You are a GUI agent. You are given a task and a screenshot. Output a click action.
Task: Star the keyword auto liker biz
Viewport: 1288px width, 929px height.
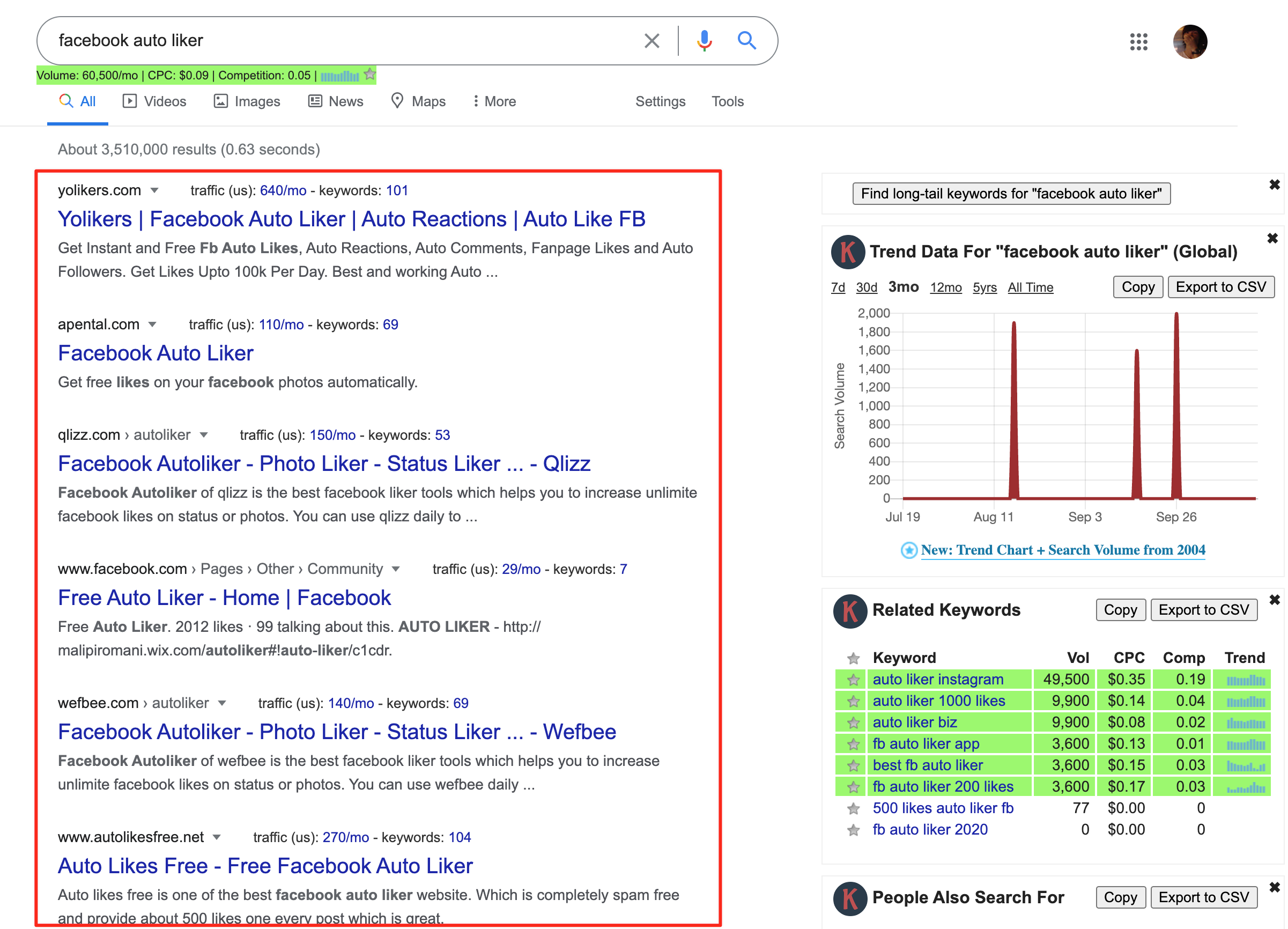click(853, 722)
